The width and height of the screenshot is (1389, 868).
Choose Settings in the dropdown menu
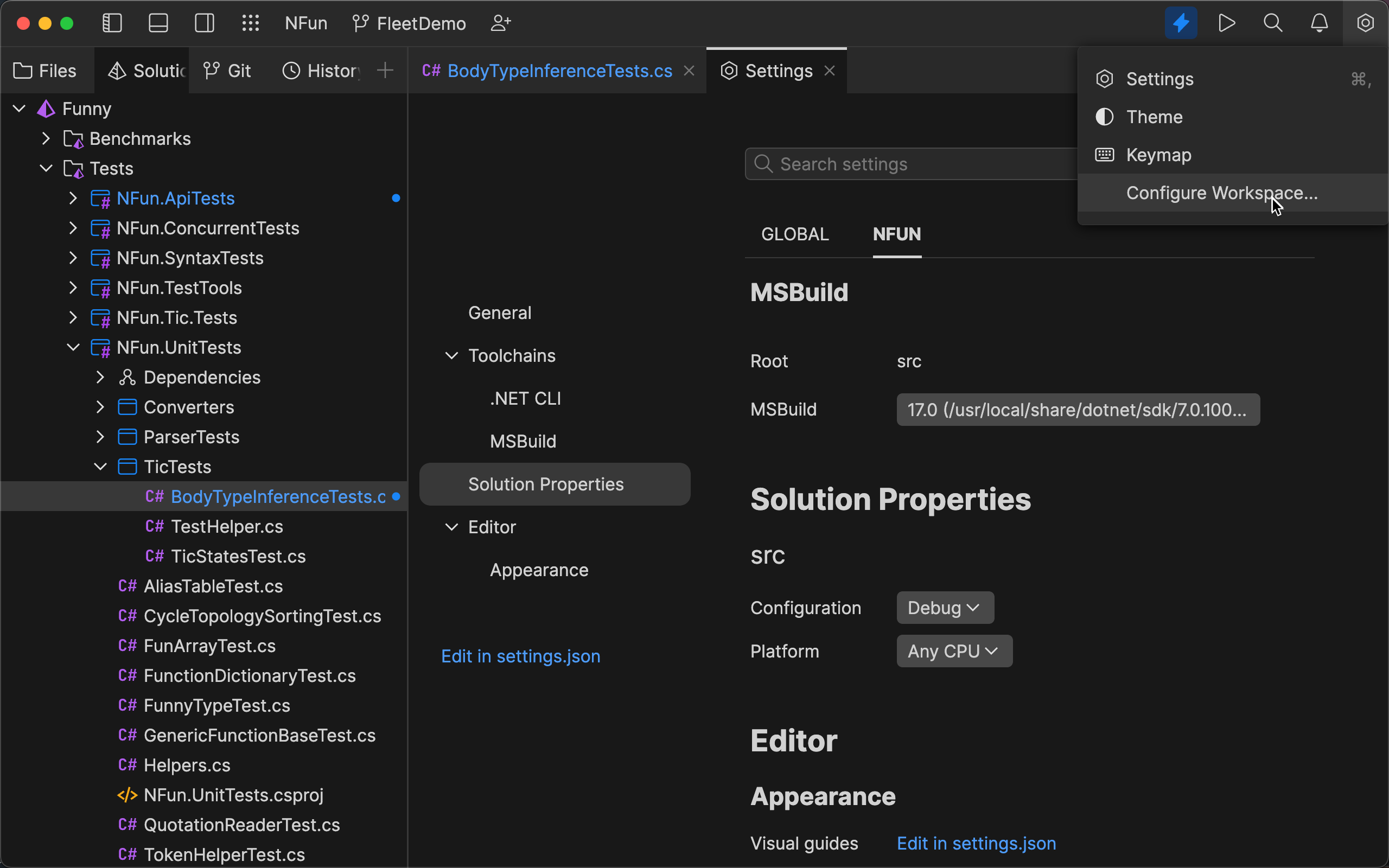point(1233,79)
